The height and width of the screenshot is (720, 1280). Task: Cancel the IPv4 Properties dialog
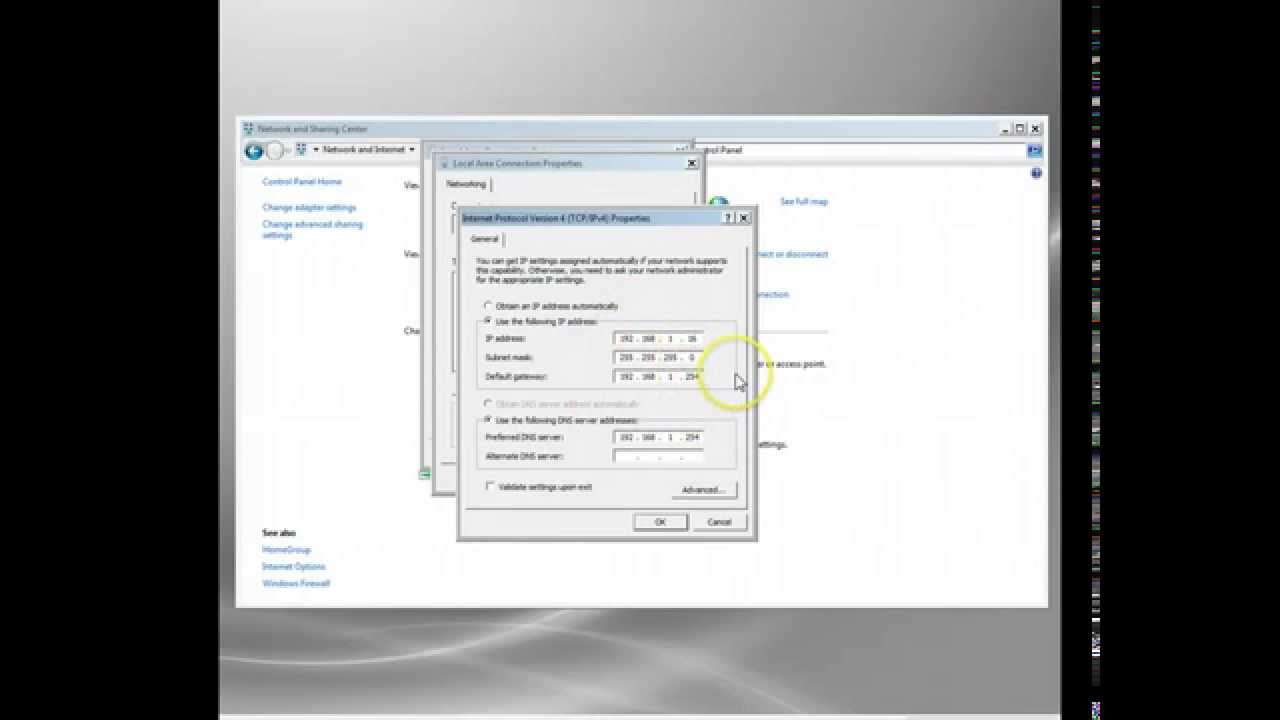coord(719,522)
